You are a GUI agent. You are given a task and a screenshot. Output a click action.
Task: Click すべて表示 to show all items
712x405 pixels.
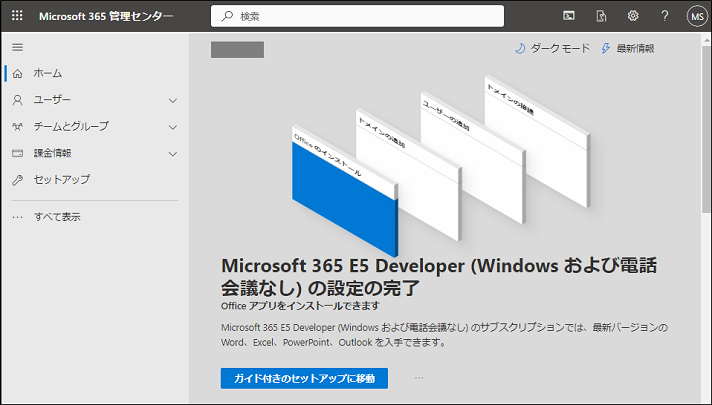(57, 217)
